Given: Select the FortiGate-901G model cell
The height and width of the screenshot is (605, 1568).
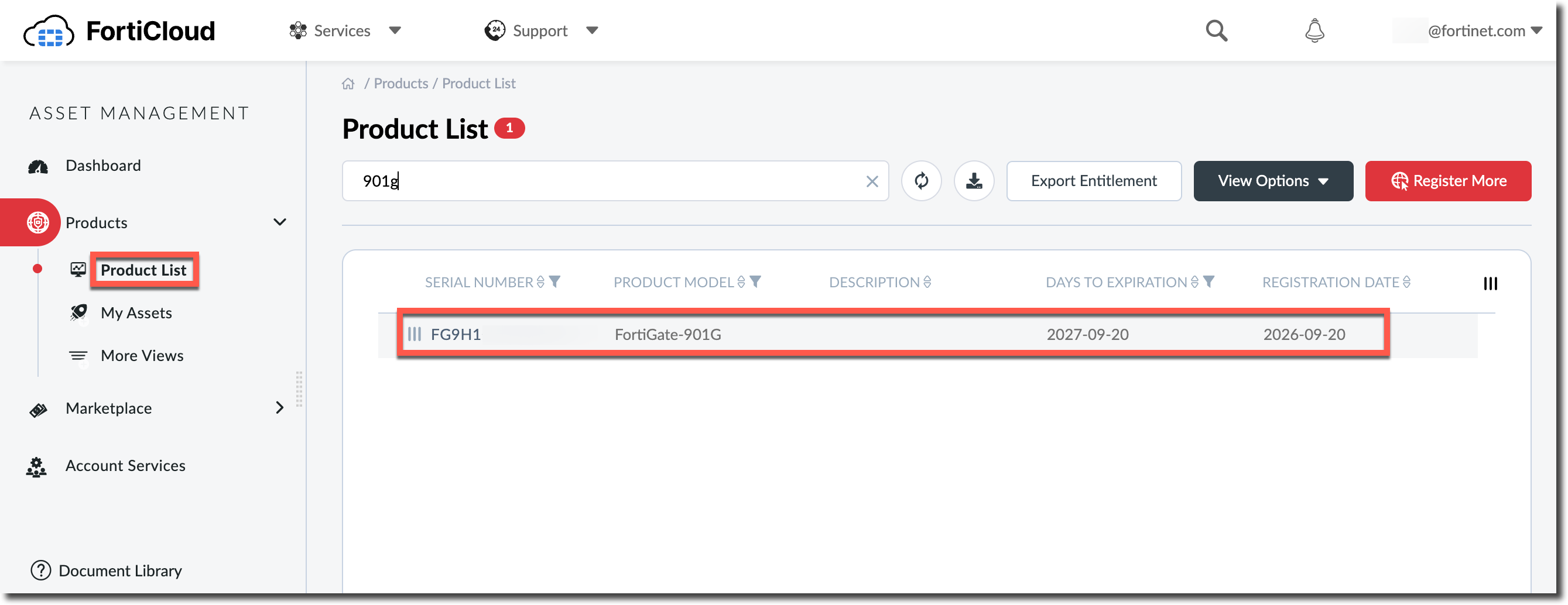Looking at the screenshot, I should click(667, 335).
